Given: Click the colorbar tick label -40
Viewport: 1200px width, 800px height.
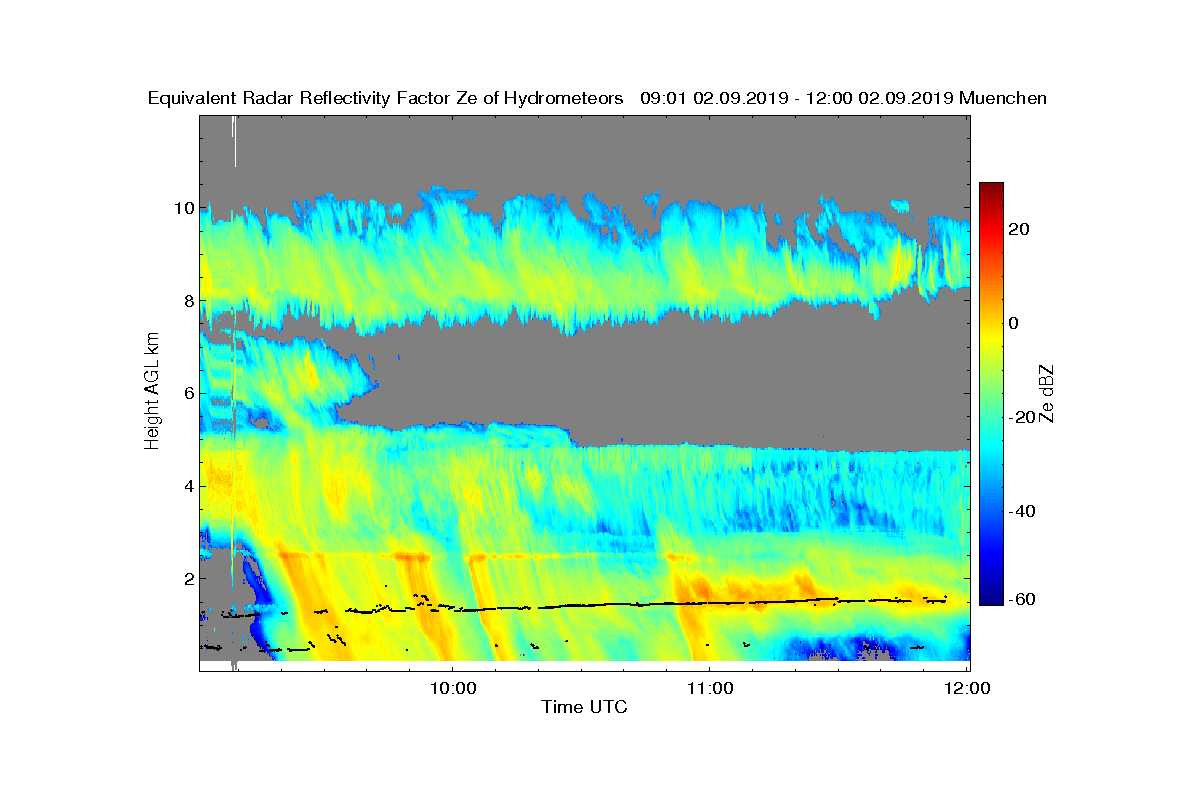Looking at the screenshot, I should [x=1022, y=511].
